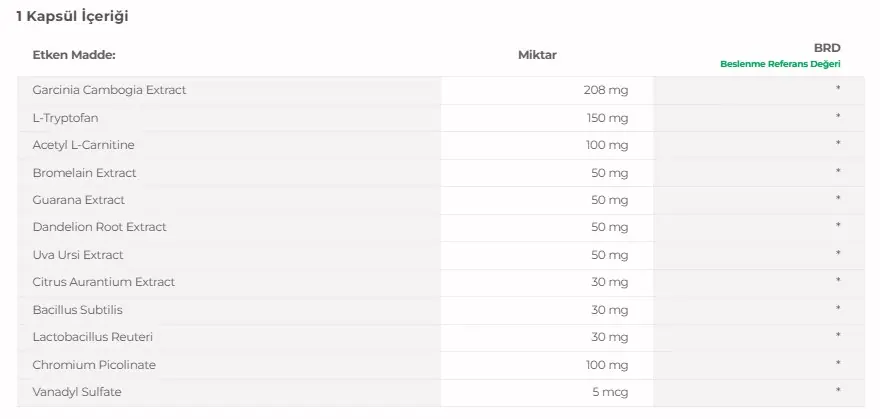Click the L-Tryptofan ingredient name

[x=65, y=118]
